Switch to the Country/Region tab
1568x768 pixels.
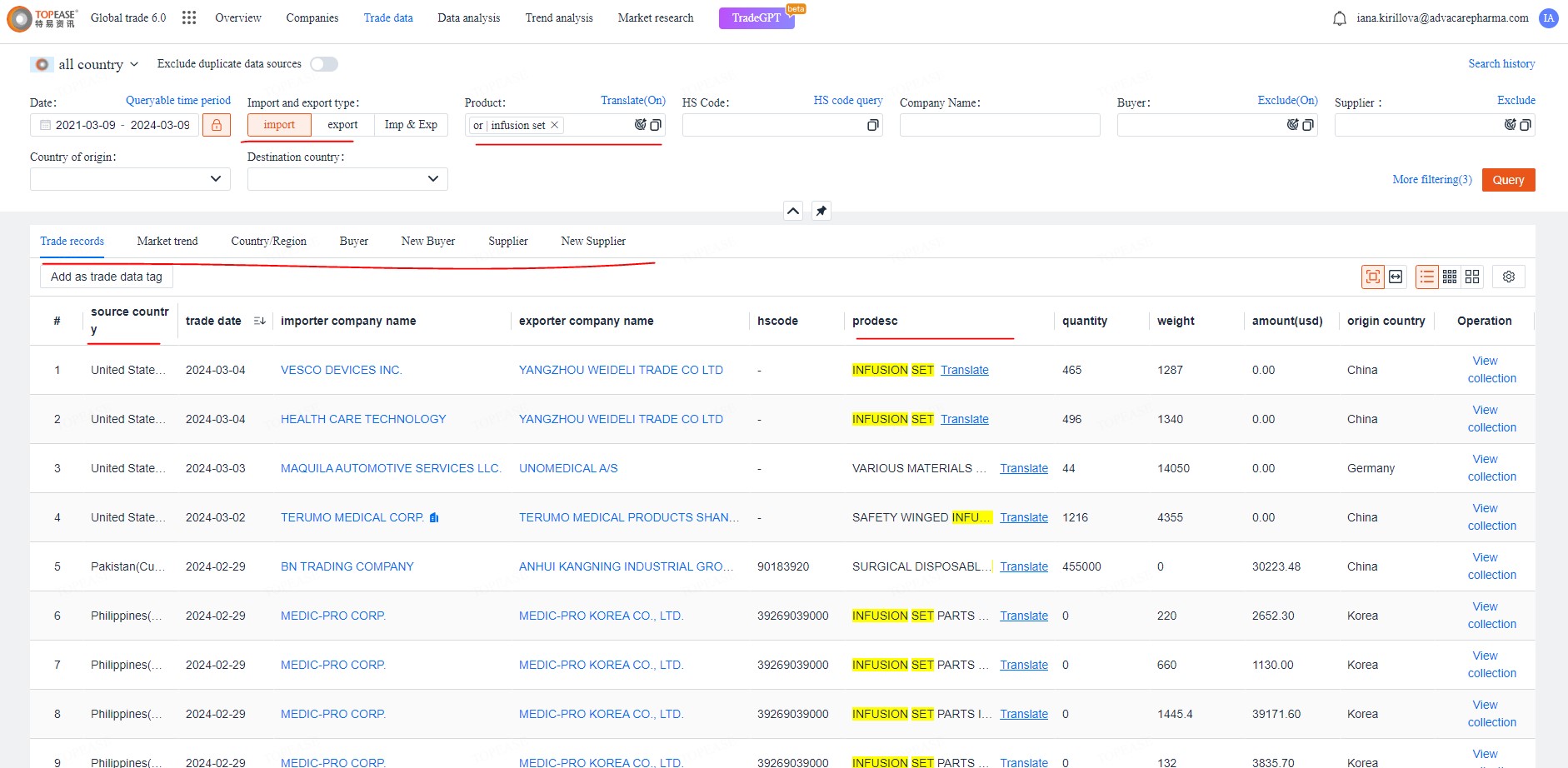point(269,242)
